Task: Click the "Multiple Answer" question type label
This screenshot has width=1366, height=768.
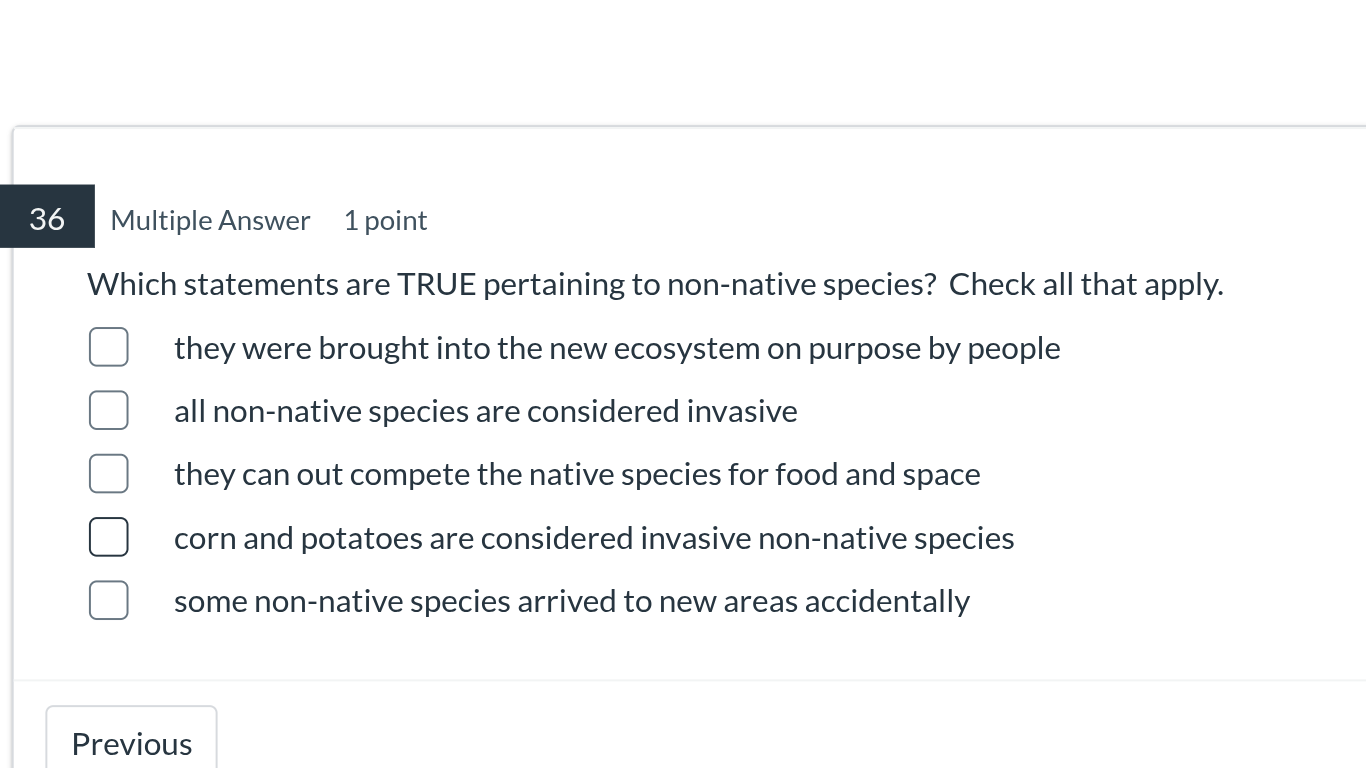Action: (210, 220)
